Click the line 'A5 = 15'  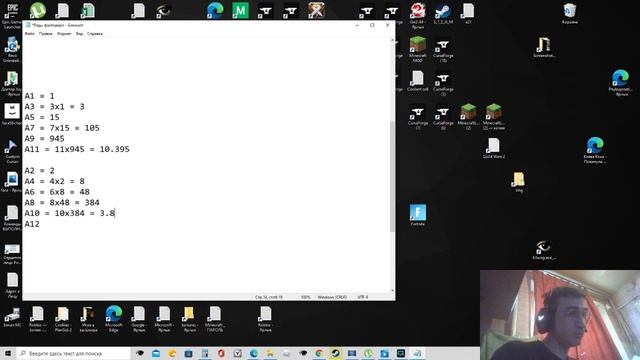[x=42, y=118]
